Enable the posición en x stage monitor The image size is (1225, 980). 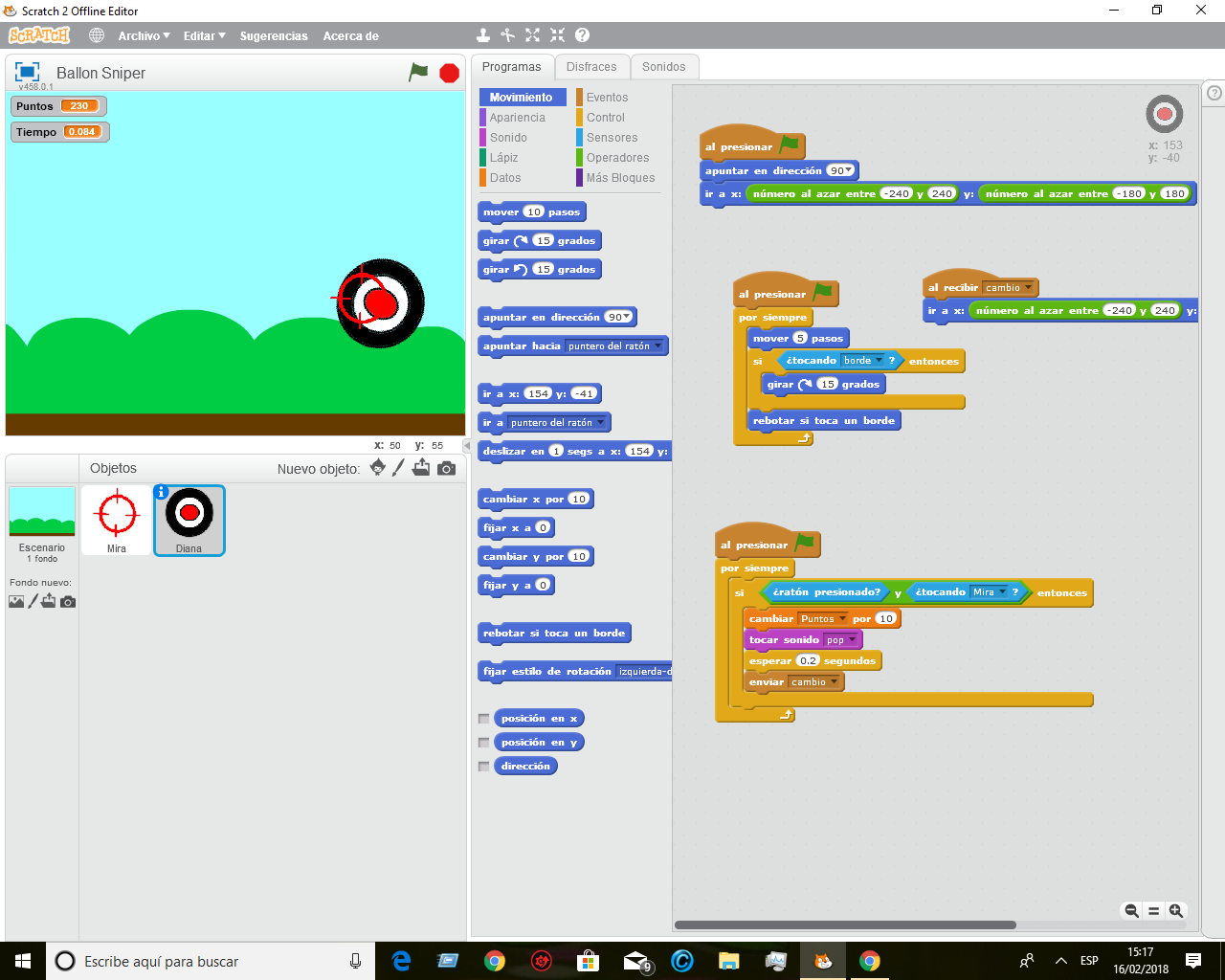(x=484, y=718)
